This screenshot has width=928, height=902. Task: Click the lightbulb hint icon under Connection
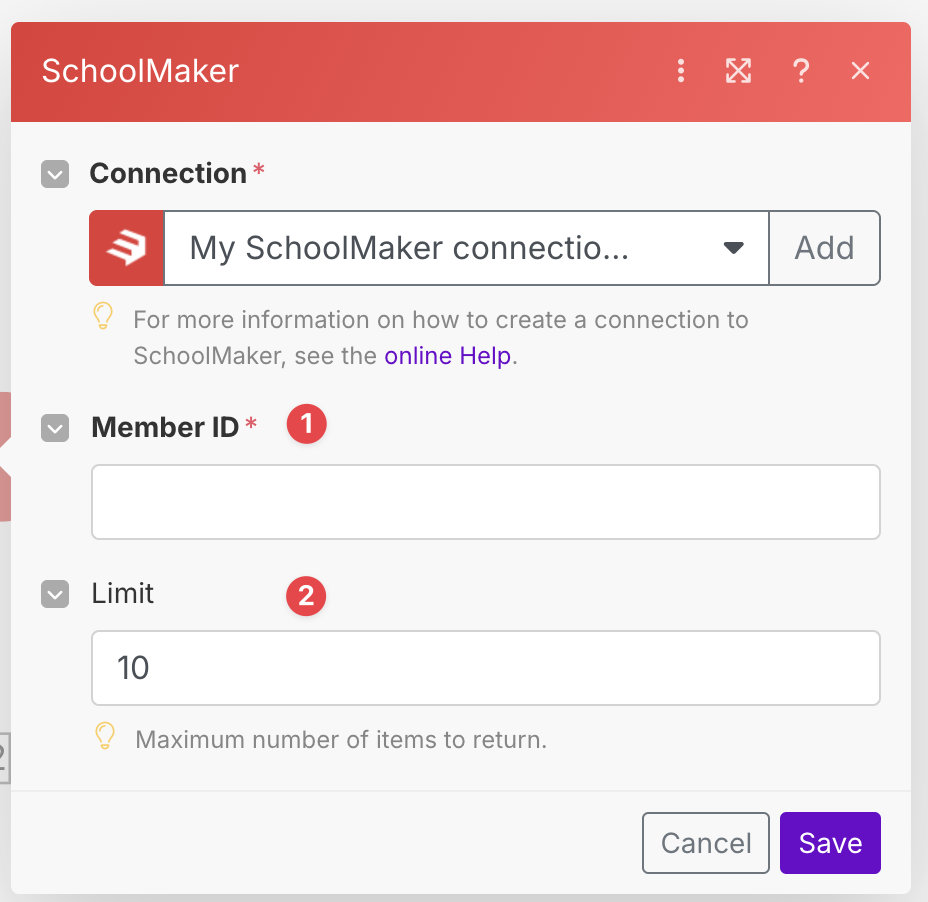coord(103,317)
